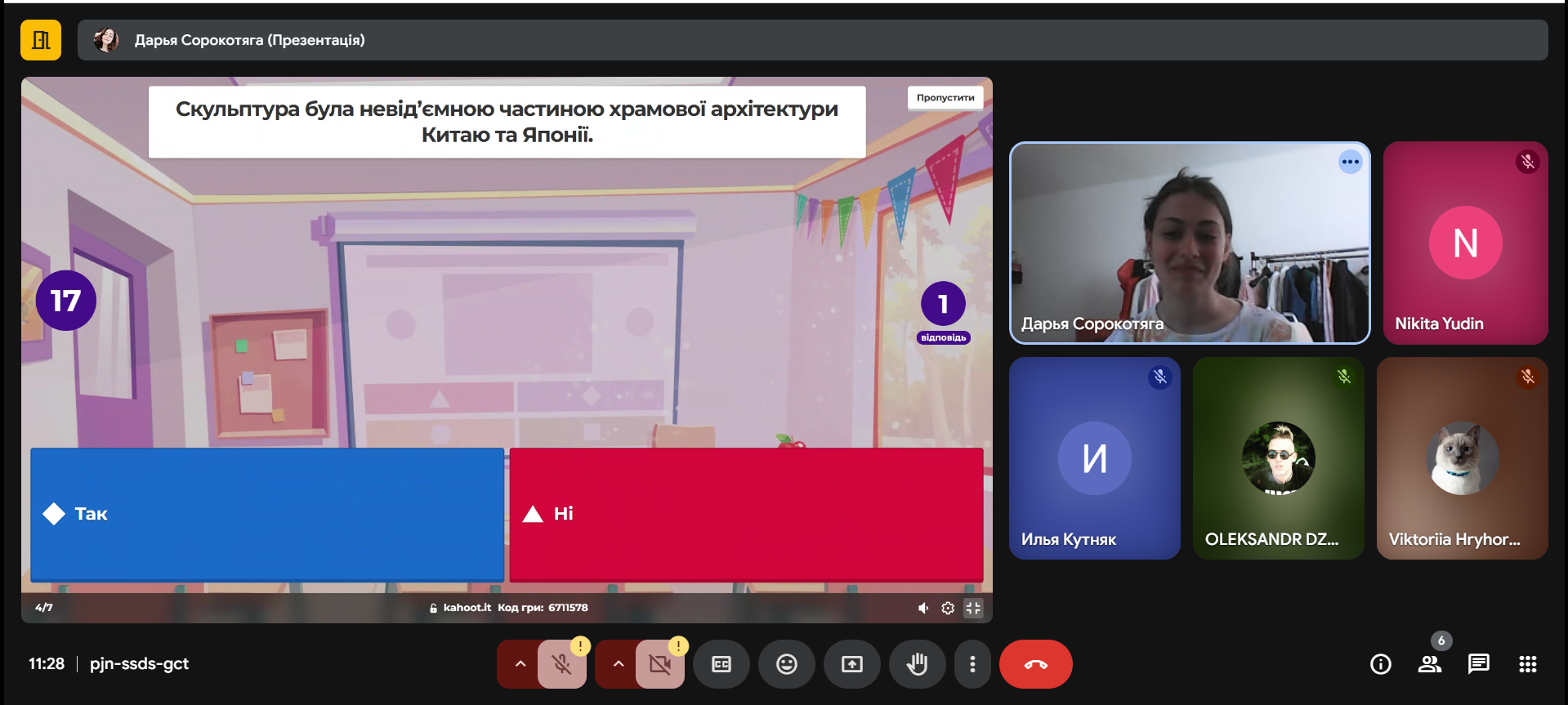The image size is (1568, 705).
Task: Click Viktoriia Hryhor... participant tile
Action: pyautogui.click(x=1463, y=458)
